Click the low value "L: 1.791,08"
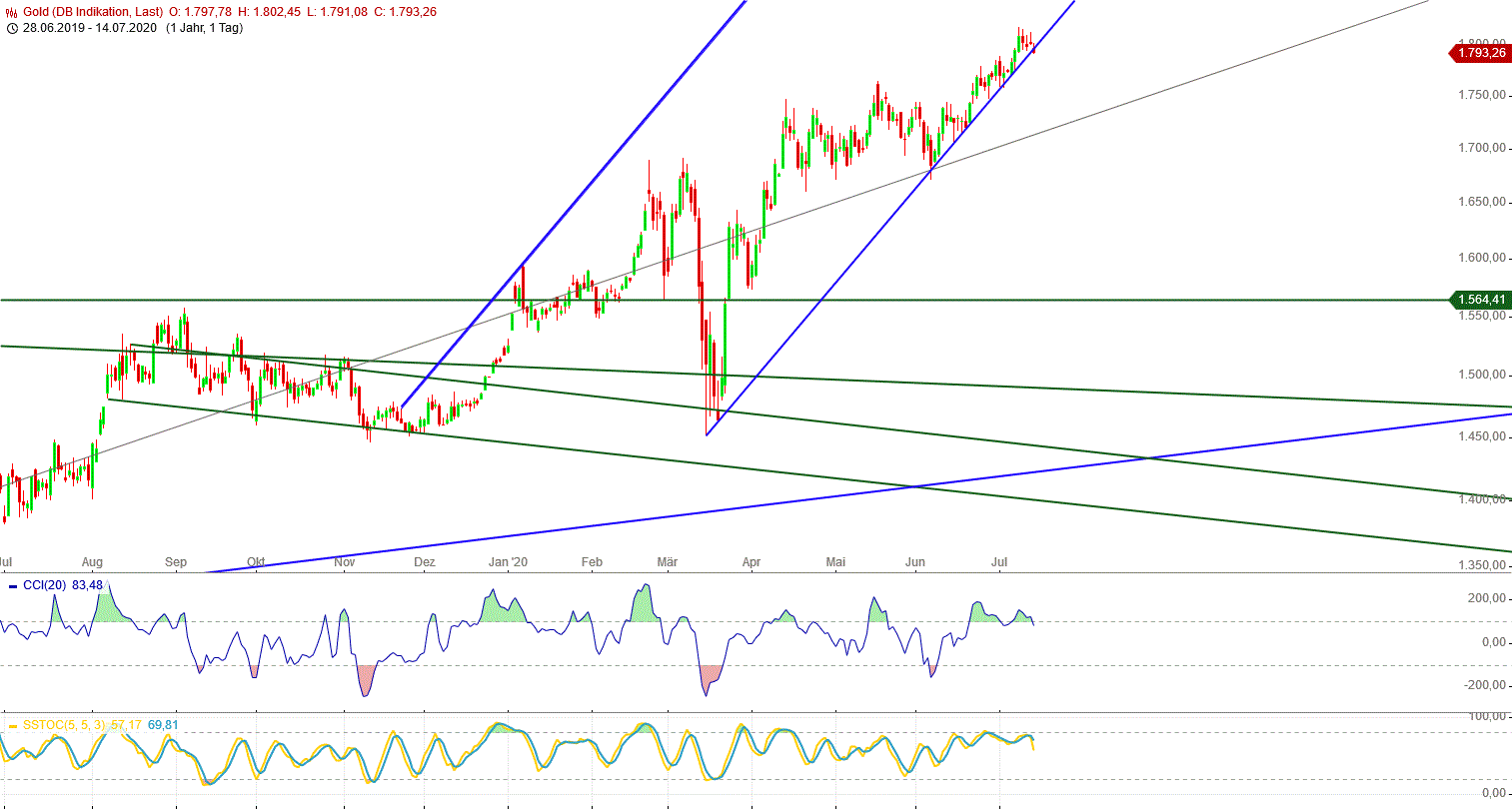This screenshot has height=809, width=1512. [x=336, y=12]
